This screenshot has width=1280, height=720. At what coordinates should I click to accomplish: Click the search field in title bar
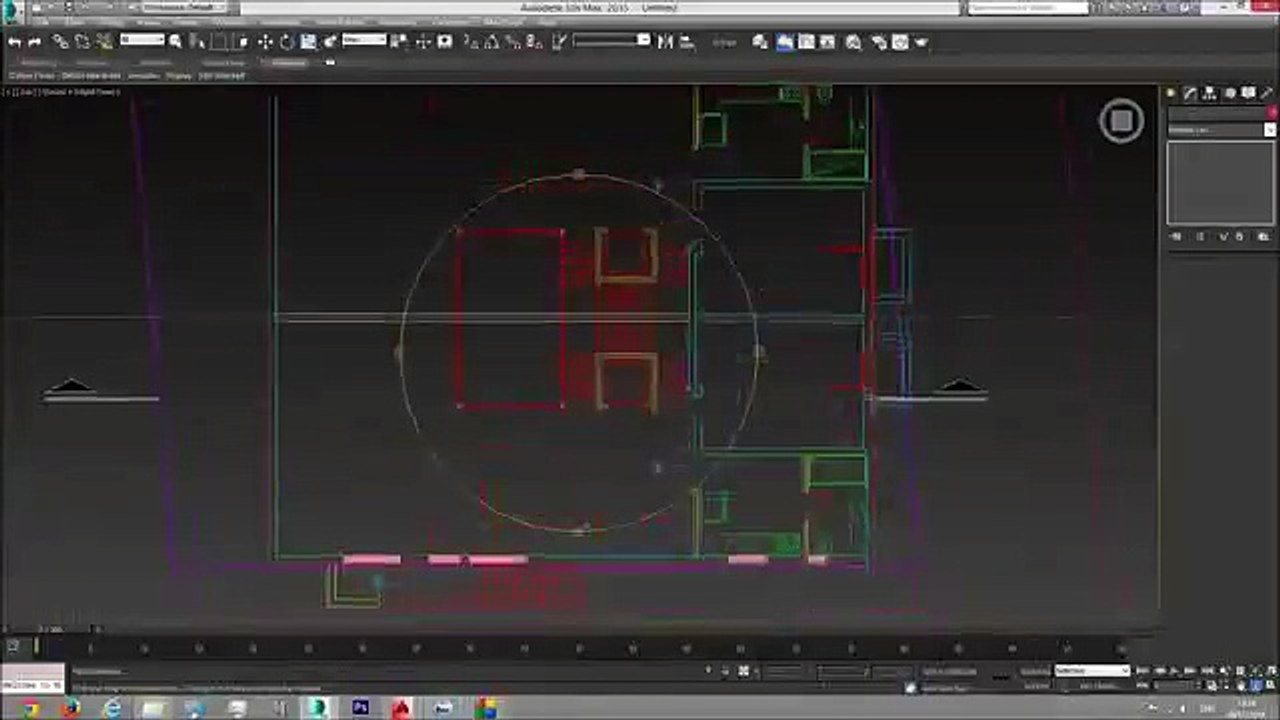[1029, 8]
